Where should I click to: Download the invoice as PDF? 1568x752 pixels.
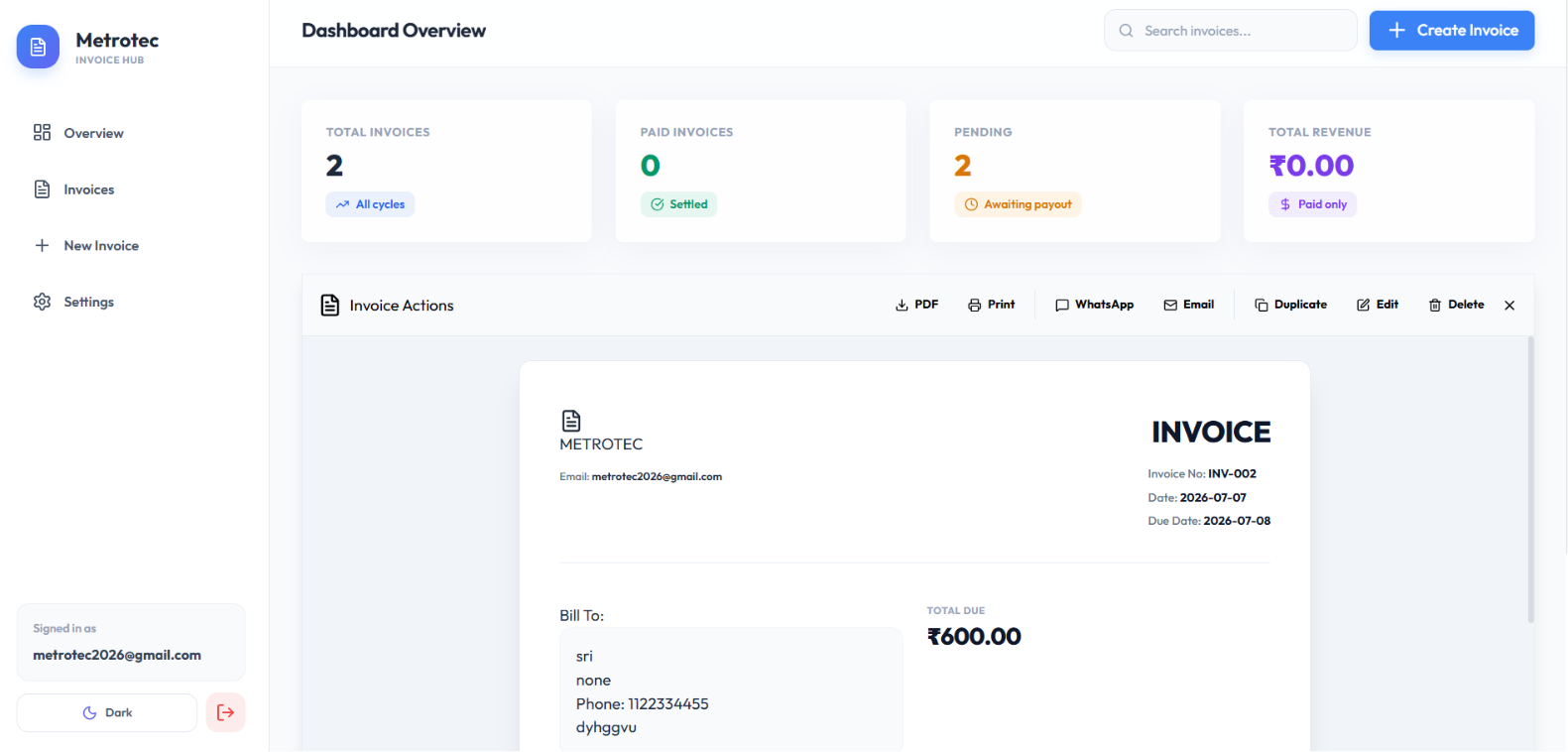tap(916, 305)
